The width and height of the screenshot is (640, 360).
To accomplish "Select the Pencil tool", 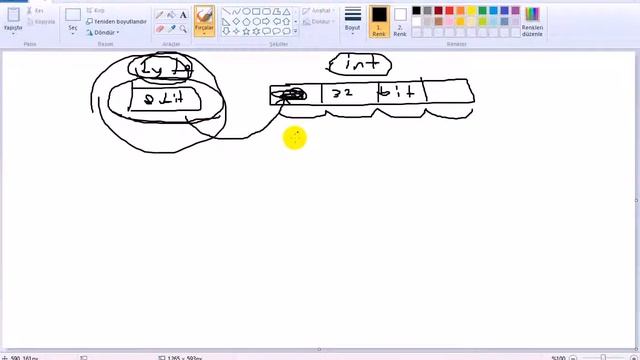I will (x=160, y=16).
